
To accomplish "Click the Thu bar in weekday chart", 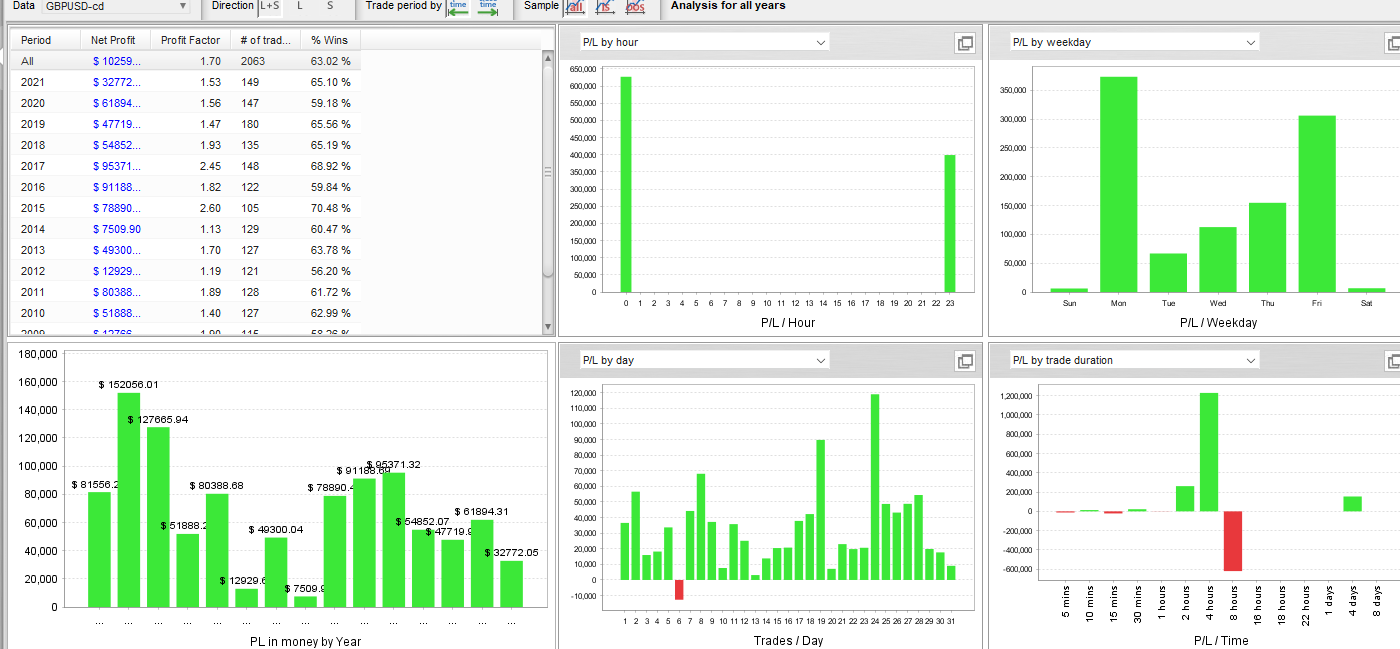I will click(x=1268, y=247).
